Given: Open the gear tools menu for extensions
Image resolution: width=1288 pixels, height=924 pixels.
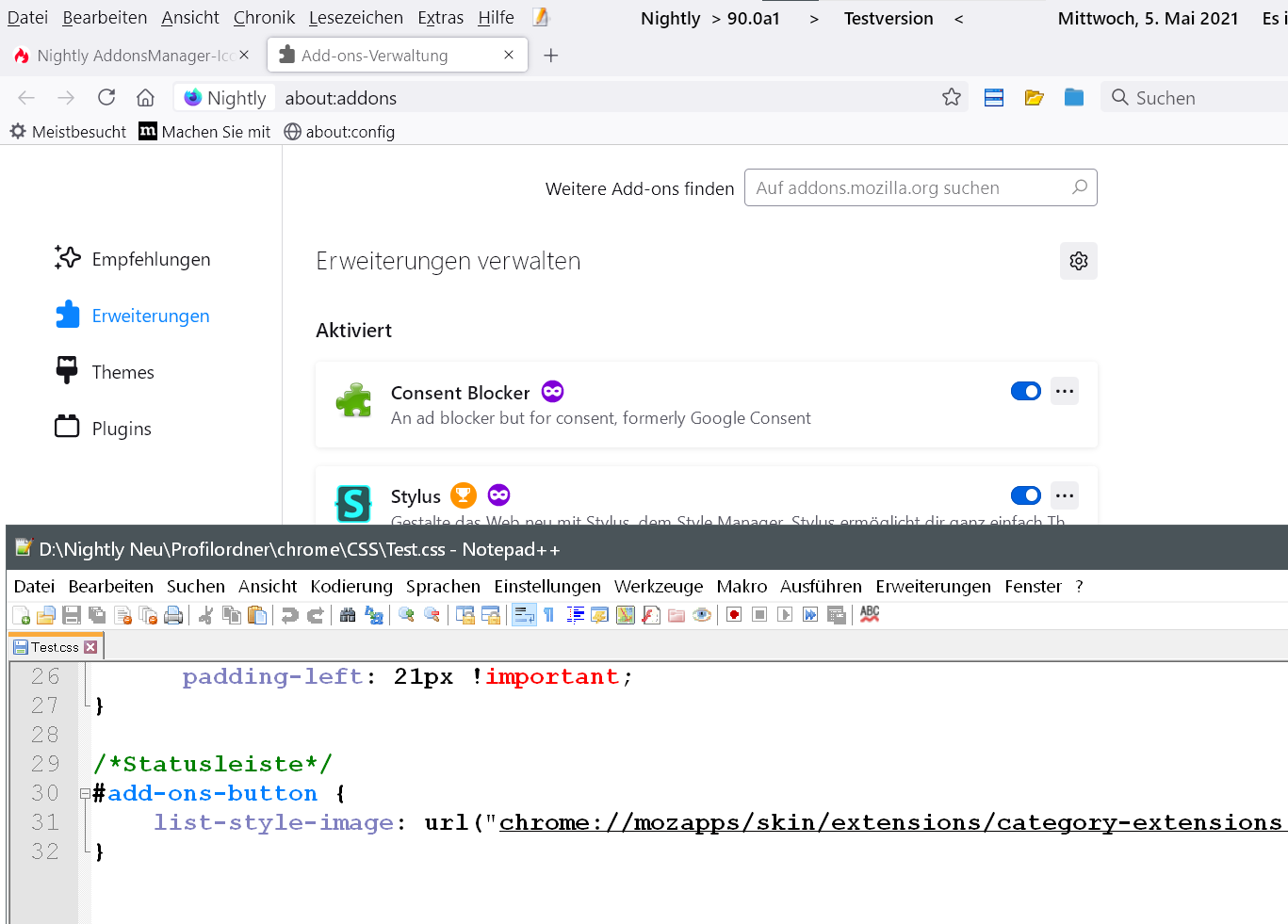Looking at the screenshot, I should click(x=1079, y=261).
